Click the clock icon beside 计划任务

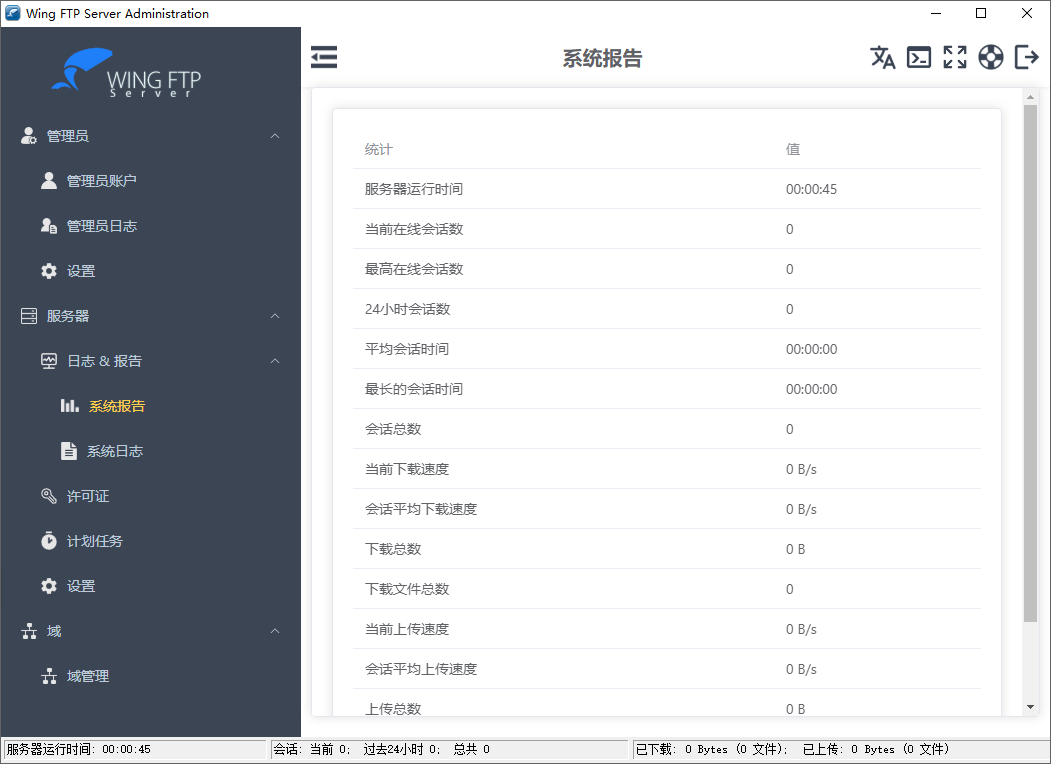49,541
